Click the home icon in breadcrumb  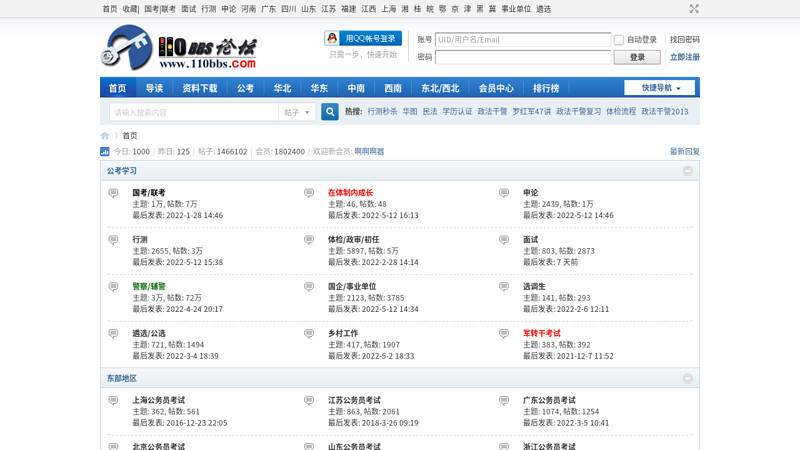click(x=105, y=136)
